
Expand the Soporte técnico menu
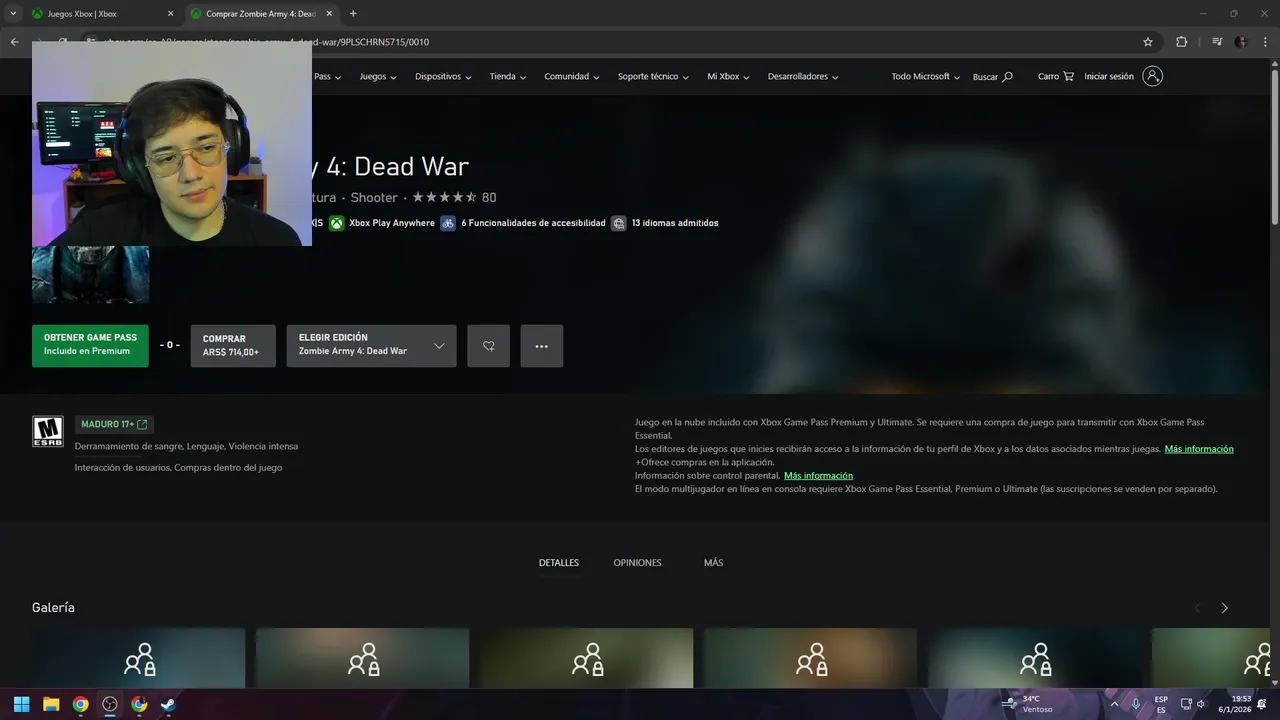653,77
